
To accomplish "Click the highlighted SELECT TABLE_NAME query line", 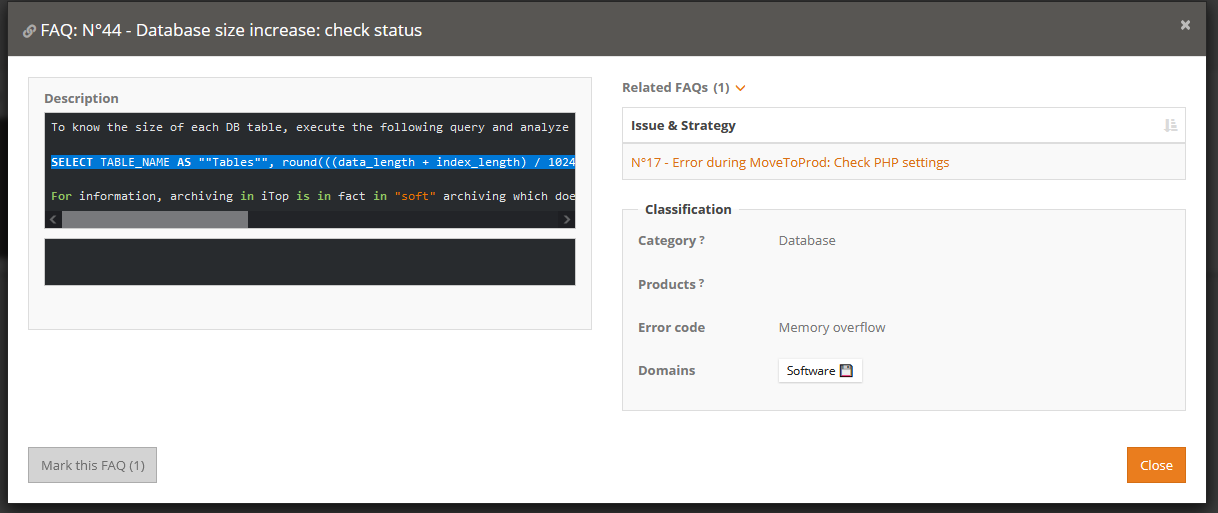I will (312, 162).
